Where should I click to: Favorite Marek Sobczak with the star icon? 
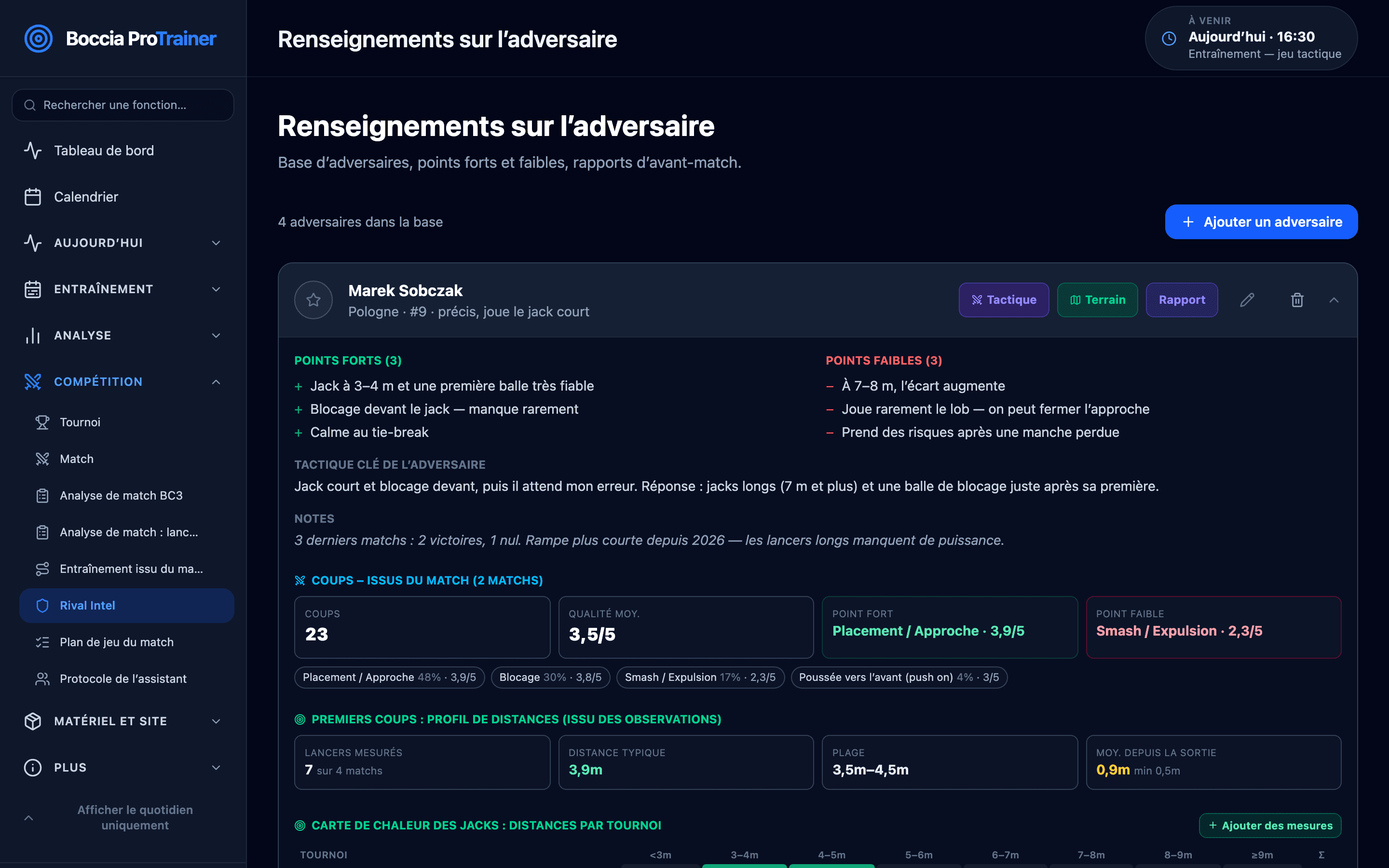(x=313, y=299)
